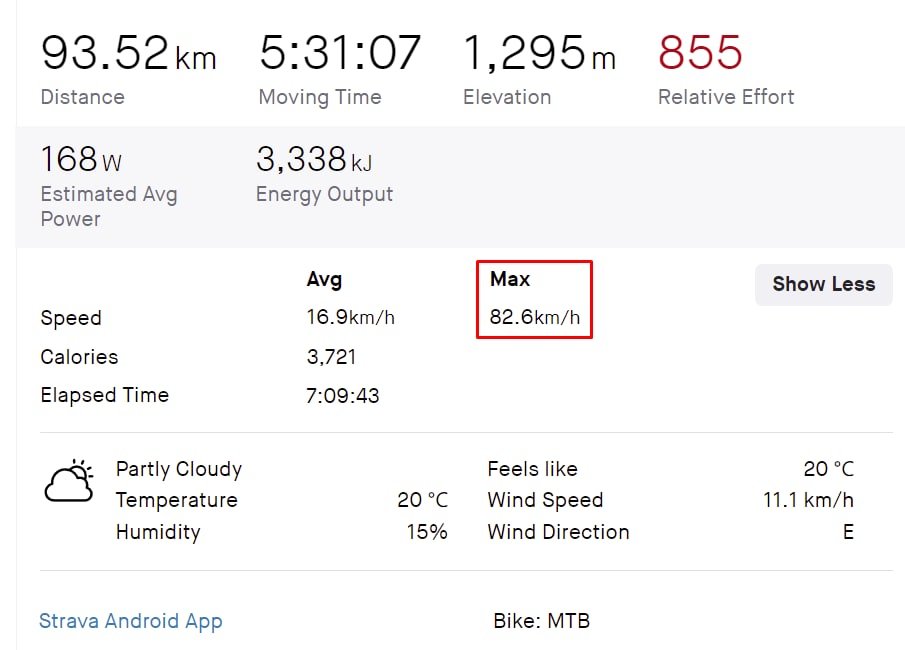Click the Partly Cloudy weather label

tap(179, 469)
